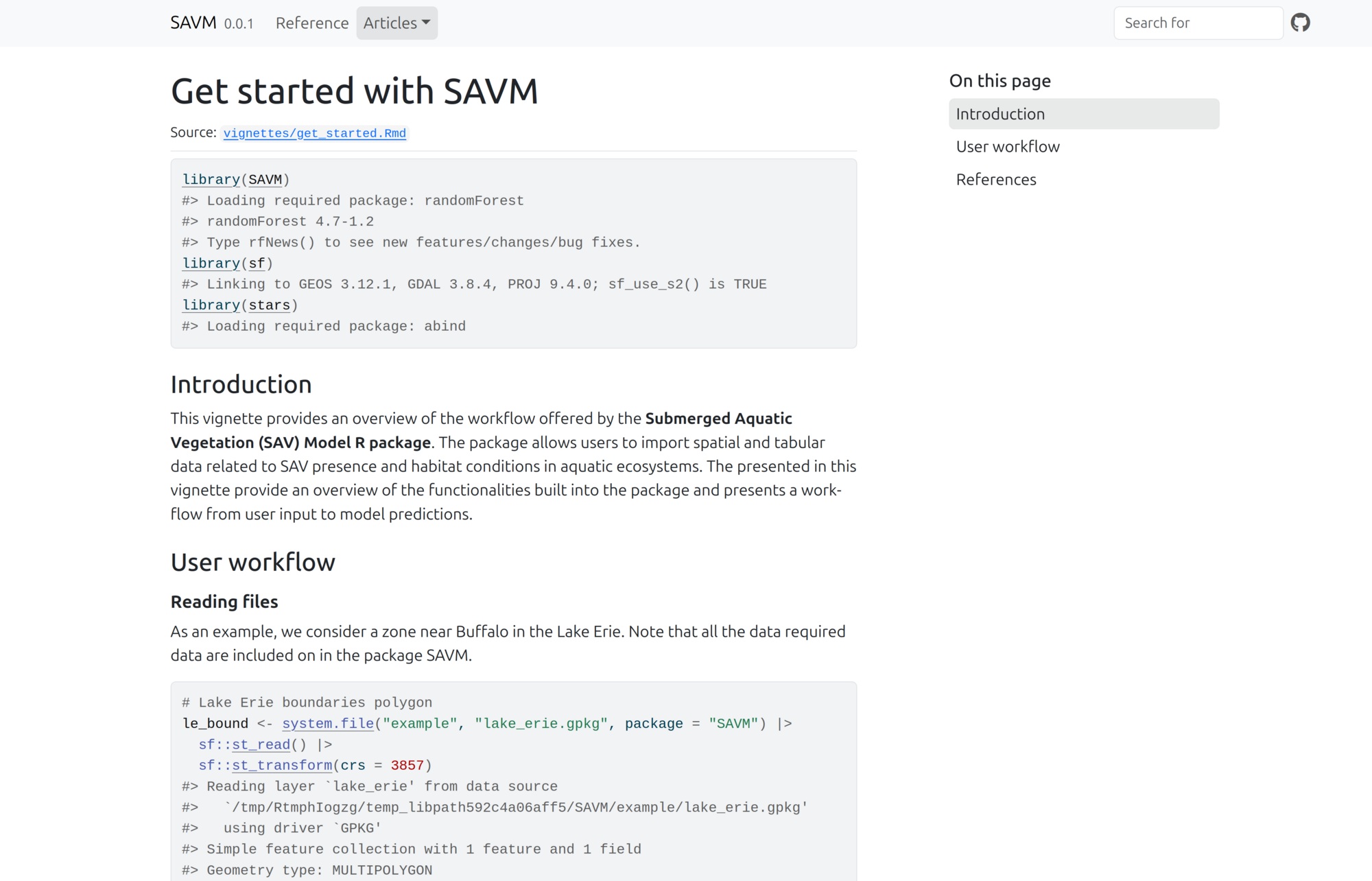Open library link before stars
This screenshot has width=1372, height=881.
click(211, 305)
